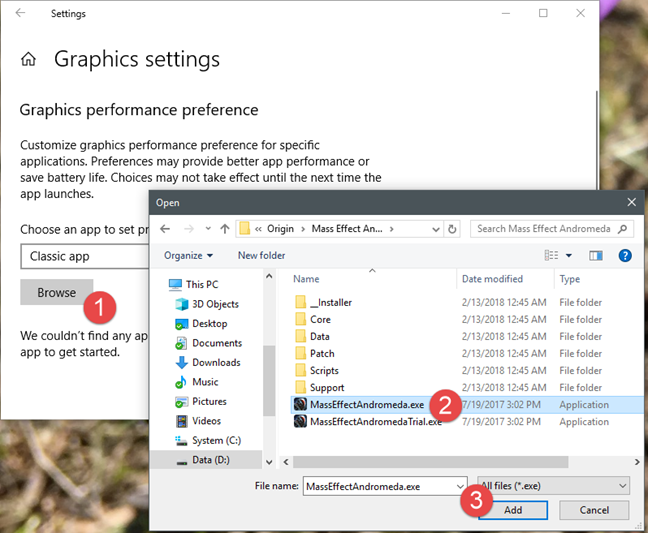Open the All files (*.exe) filter dropdown
This screenshot has width=648, height=533.
pos(553,486)
